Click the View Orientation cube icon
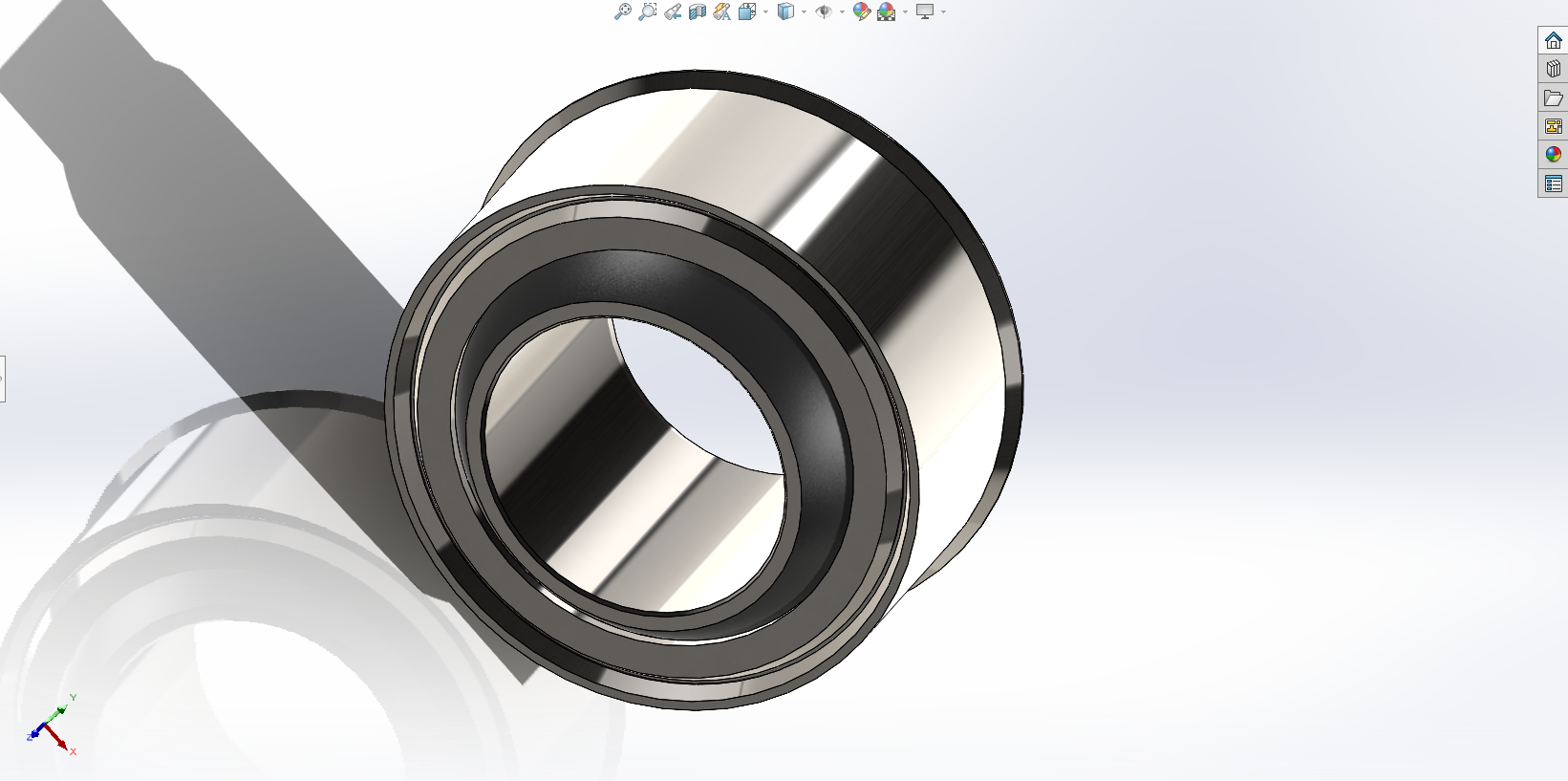 (x=747, y=11)
